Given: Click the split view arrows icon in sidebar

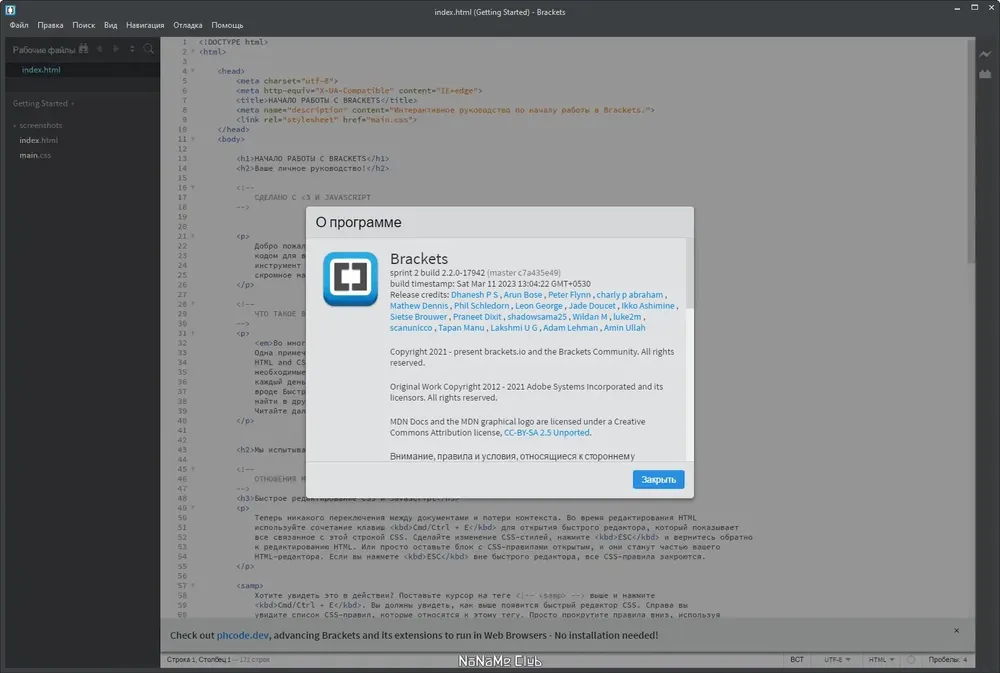Looking at the screenshot, I should (x=132, y=49).
